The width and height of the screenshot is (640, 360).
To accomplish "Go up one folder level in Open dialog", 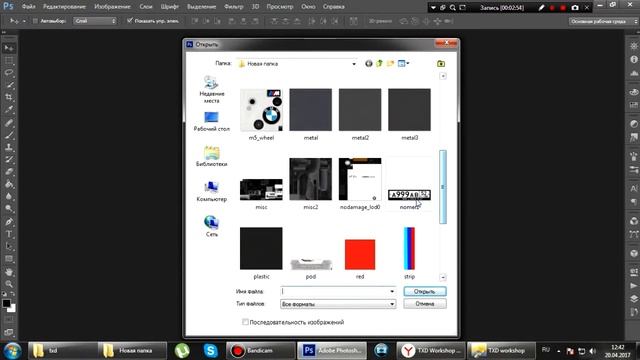I will coord(380,64).
